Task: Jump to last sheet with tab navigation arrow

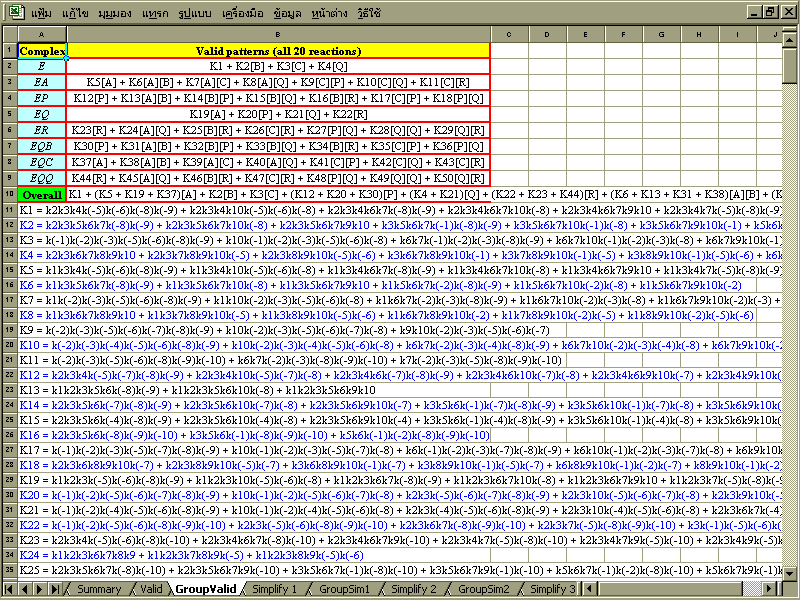Action: point(56,589)
